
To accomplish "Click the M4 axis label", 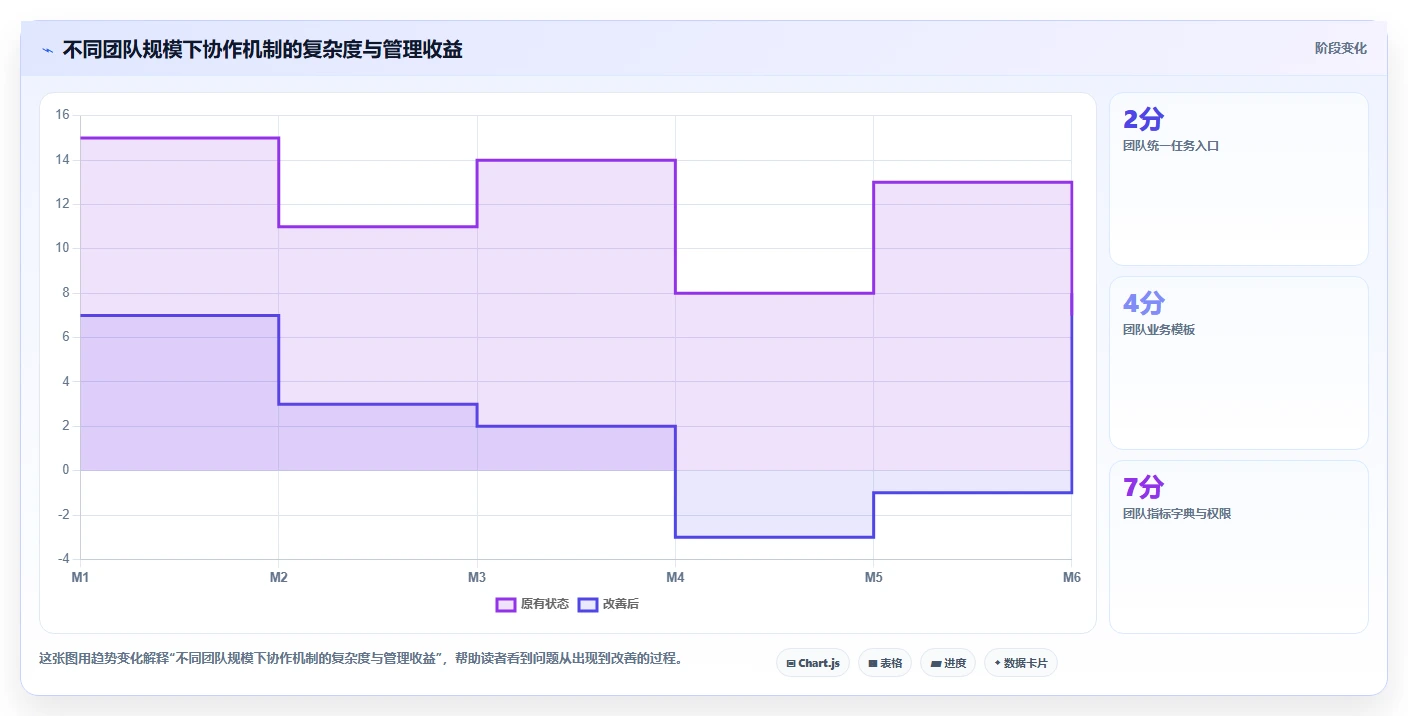I will [x=675, y=577].
